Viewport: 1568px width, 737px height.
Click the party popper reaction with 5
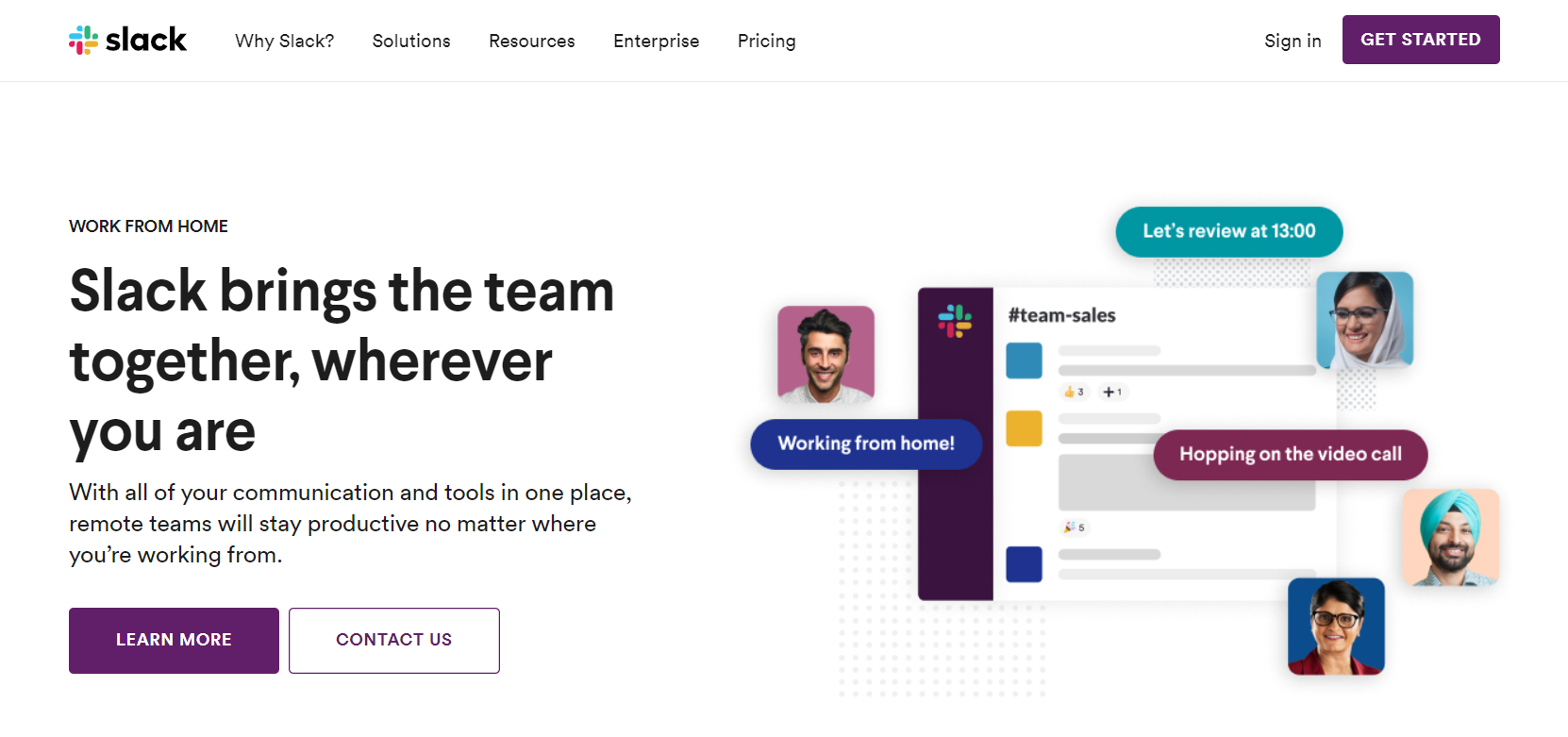(1074, 528)
